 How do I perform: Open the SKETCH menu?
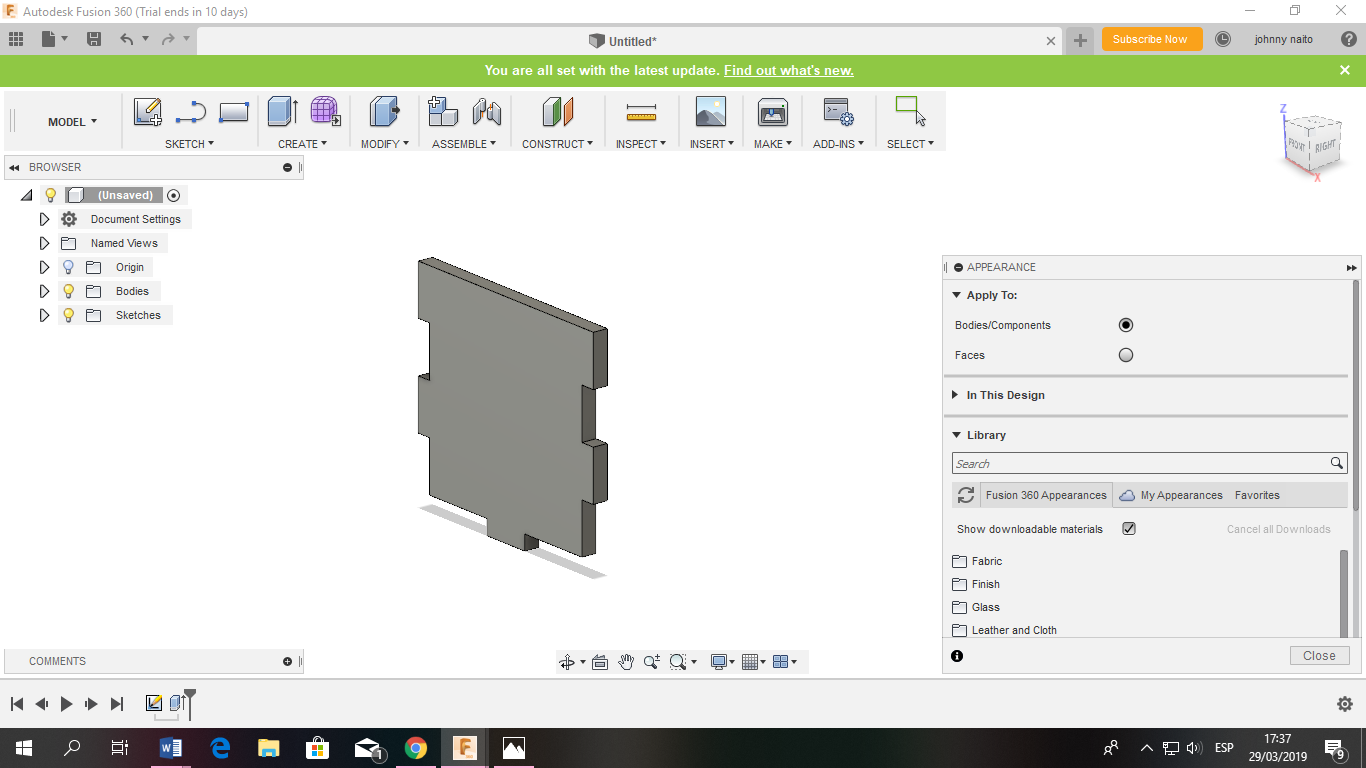click(x=189, y=144)
